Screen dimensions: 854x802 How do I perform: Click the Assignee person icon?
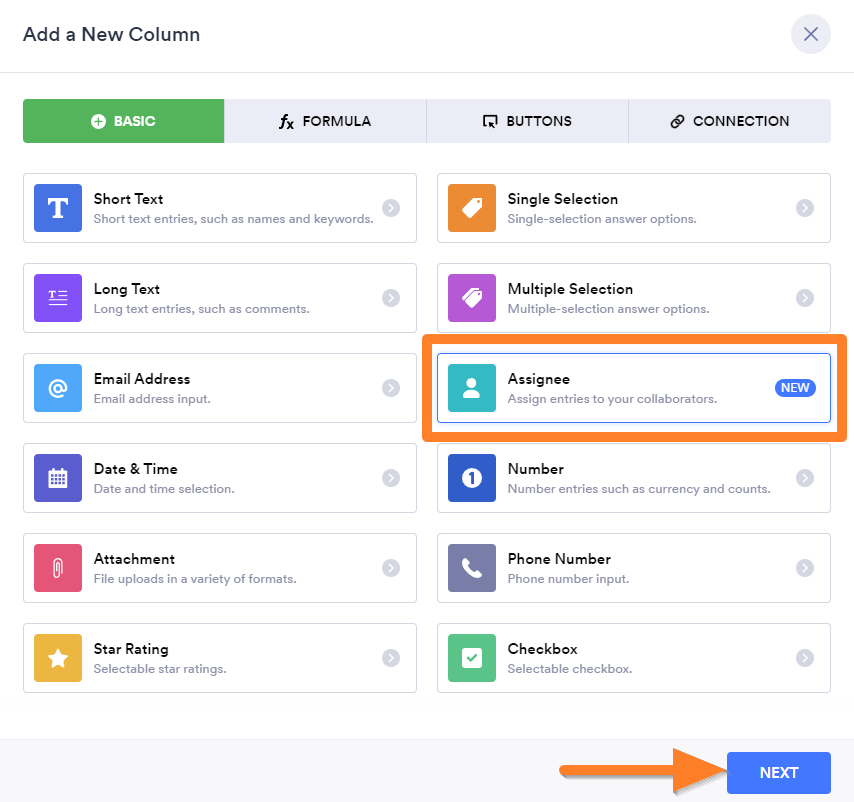click(472, 388)
